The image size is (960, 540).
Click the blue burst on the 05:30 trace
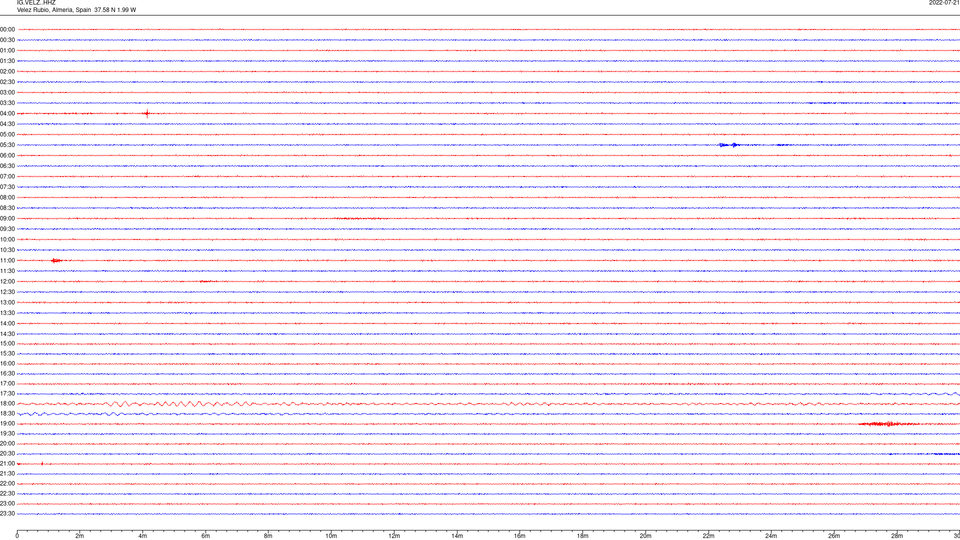click(729, 145)
